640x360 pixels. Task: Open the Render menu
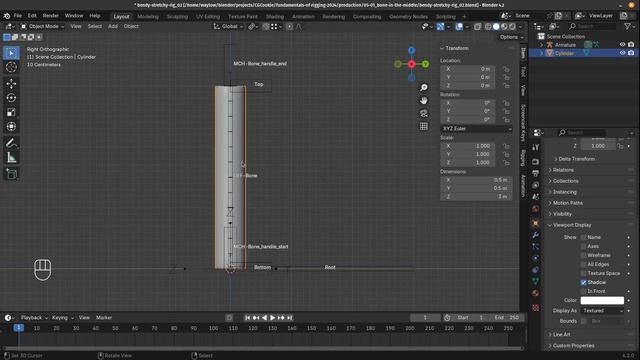tap(51, 16)
